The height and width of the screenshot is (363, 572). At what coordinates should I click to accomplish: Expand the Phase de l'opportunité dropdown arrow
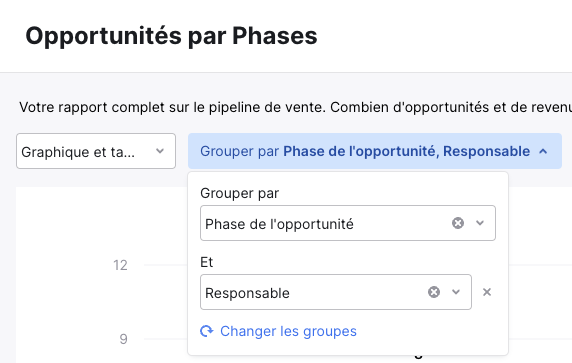(480, 223)
